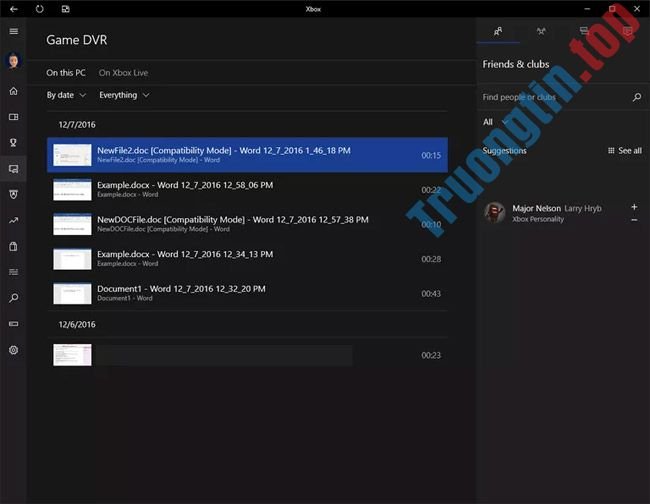Image resolution: width=650 pixels, height=504 pixels.
Task: Add Major Nelson with the plus icon
Action: click(634, 207)
